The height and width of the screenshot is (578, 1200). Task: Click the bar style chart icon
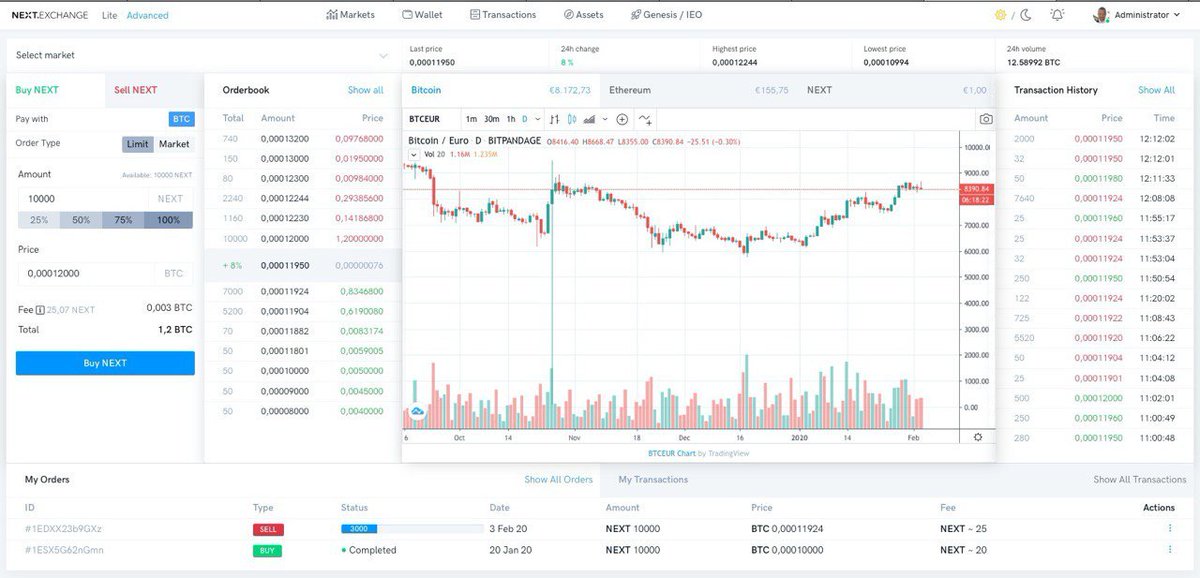coord(554,119)
